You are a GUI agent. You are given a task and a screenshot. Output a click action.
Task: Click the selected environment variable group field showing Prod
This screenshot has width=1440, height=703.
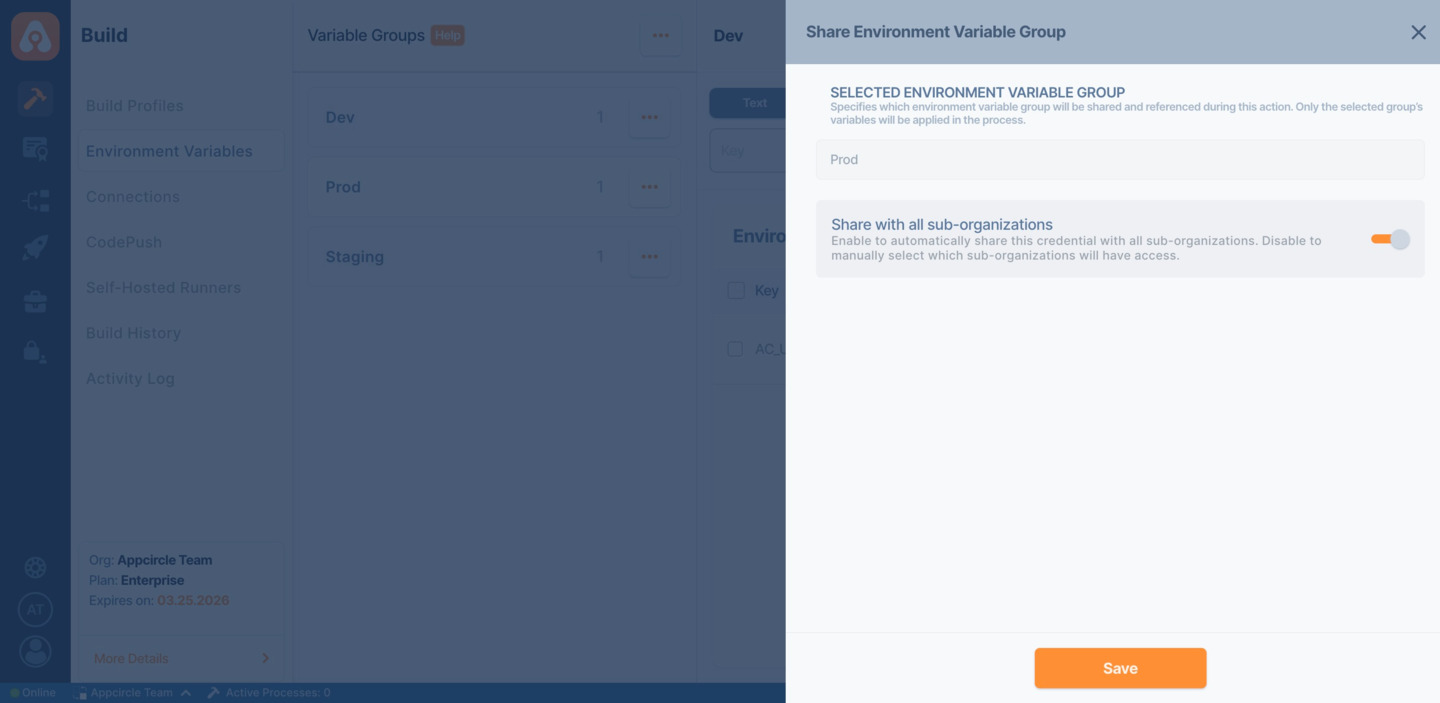[1120, 159]
